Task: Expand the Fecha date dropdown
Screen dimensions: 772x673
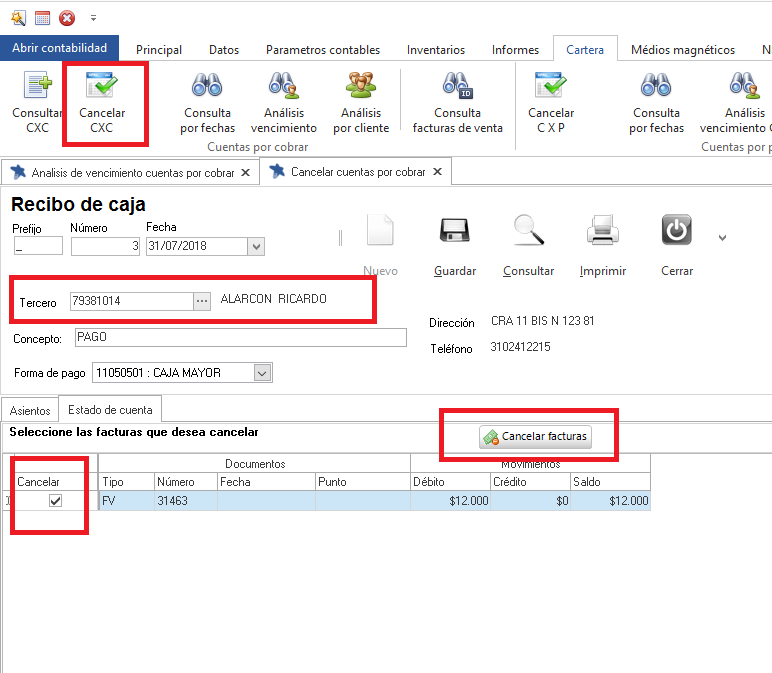Action: point(256,247)
